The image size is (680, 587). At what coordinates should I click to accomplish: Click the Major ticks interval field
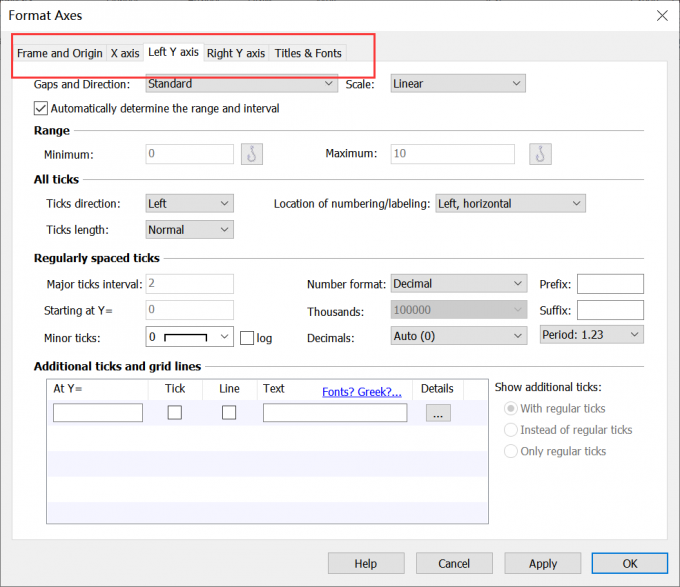(190, 284)
